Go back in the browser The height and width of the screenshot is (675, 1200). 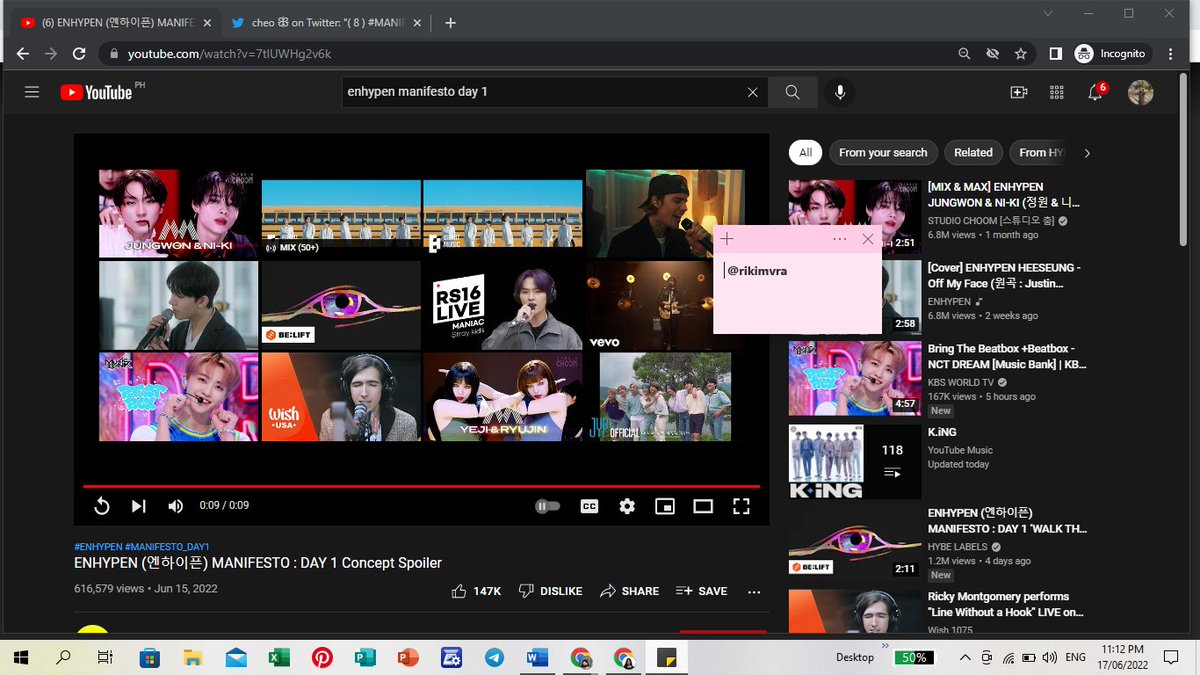[x=23, y=54]
